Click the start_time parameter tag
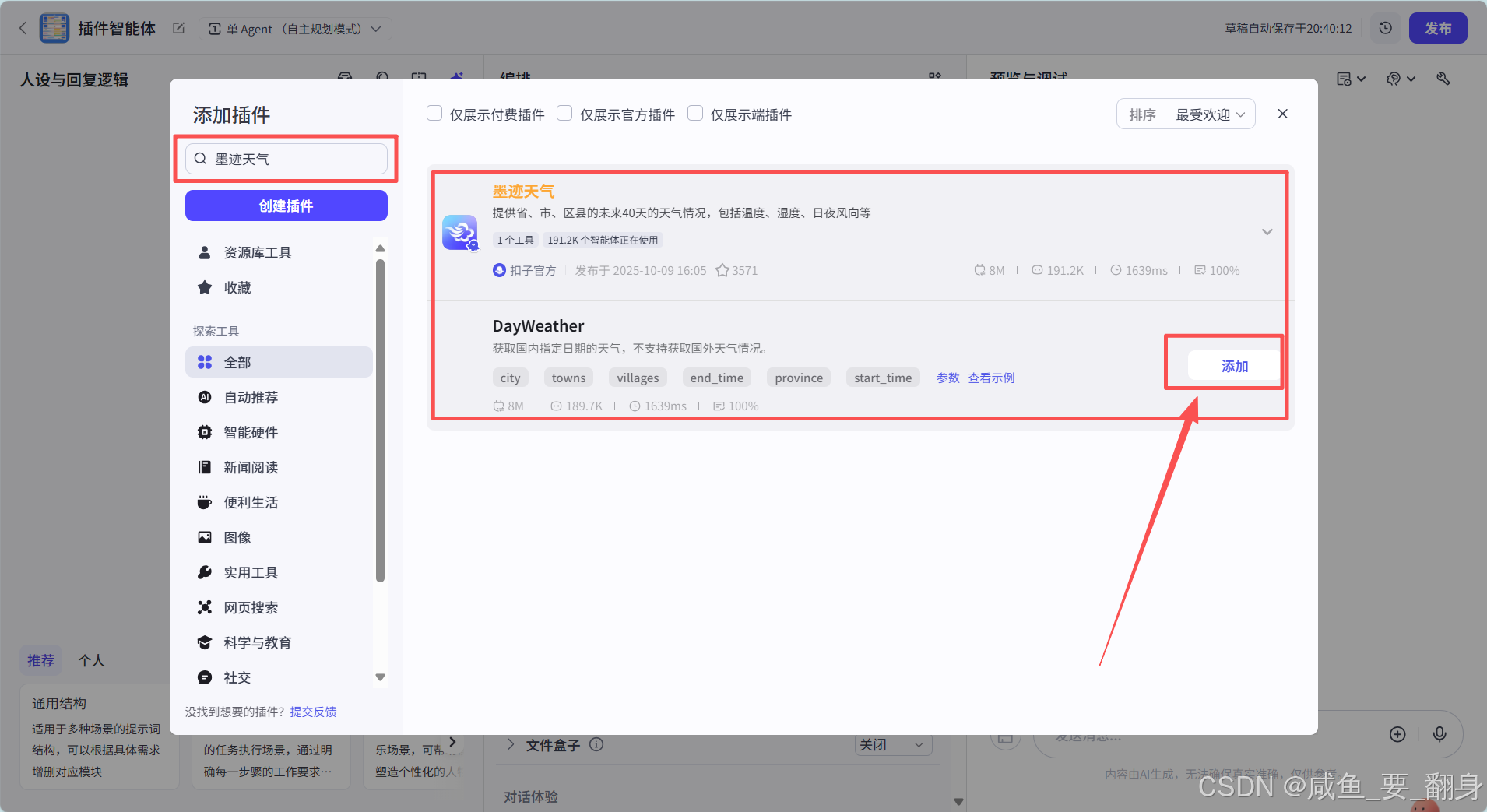 [883, 378]
